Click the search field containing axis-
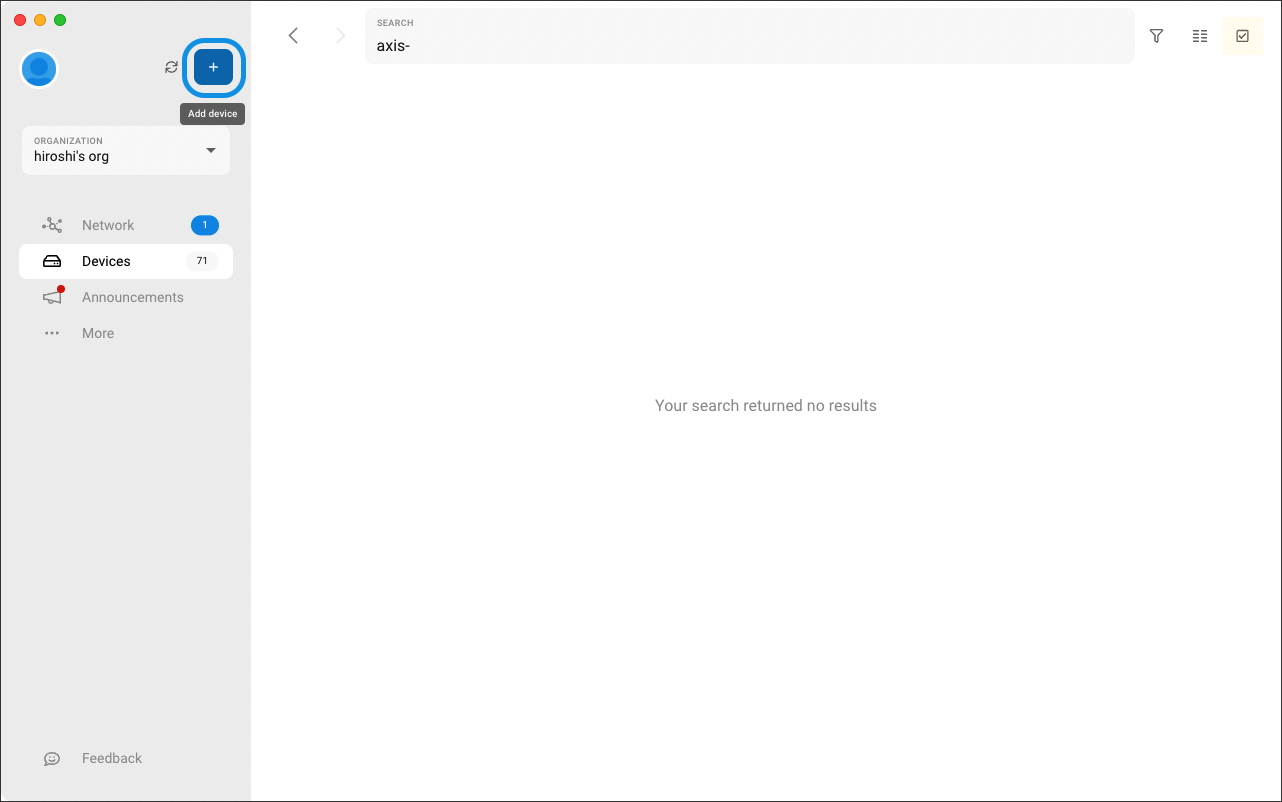This screenshot has width=1282, height=802. point(750,36)
